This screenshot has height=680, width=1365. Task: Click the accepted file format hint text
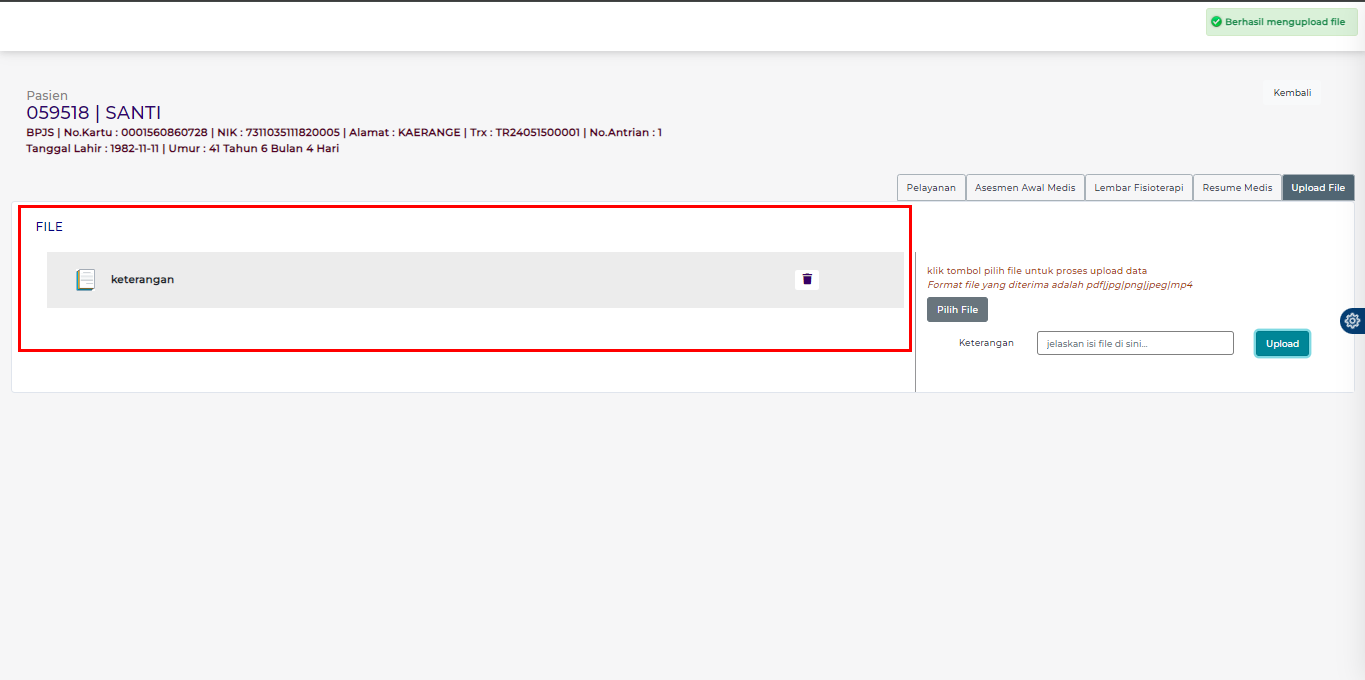click(1059, 285)
